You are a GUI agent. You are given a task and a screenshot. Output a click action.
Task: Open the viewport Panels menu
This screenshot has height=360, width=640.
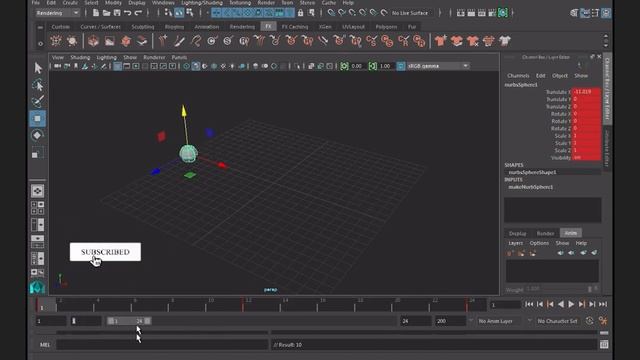point(179,57)
